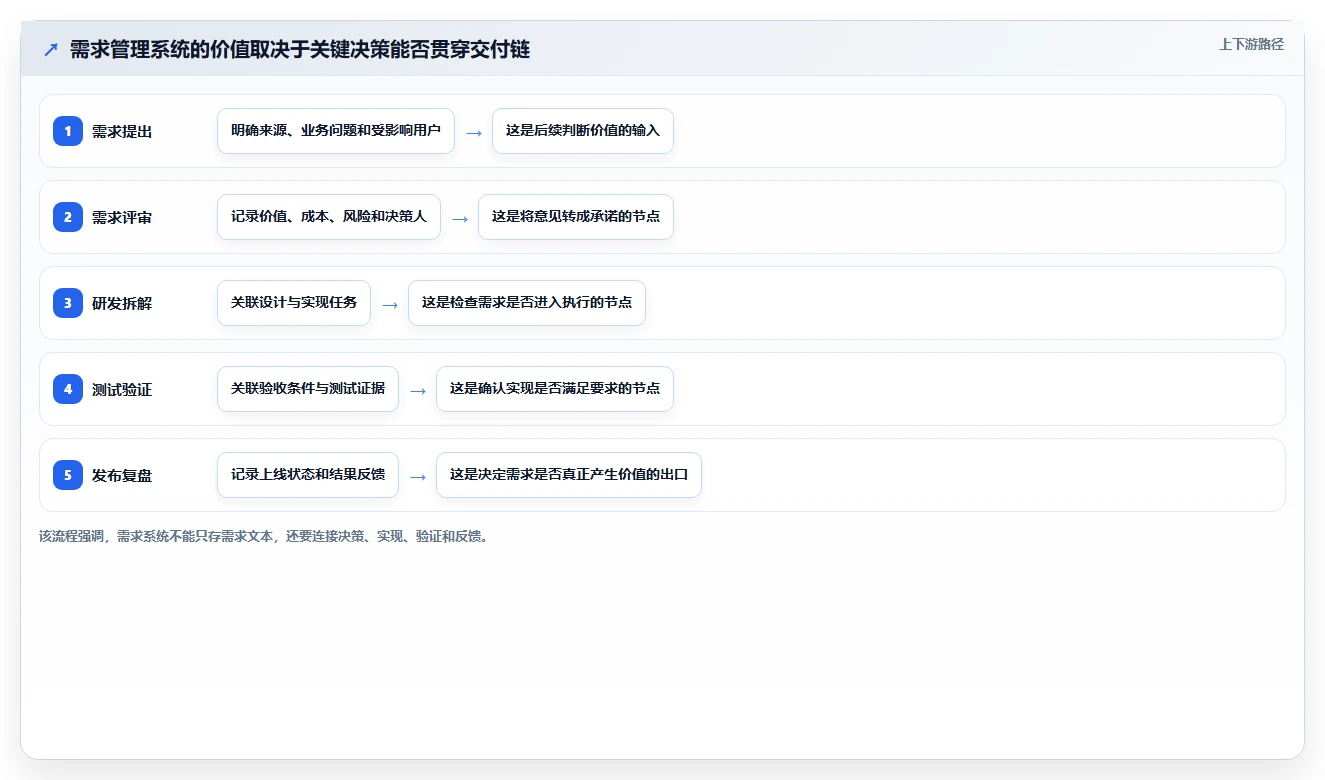Click the 研发拆解 step label
The height and width of the screenshot is (780, 1325).
pyautogui.click(x=122, y=303)
